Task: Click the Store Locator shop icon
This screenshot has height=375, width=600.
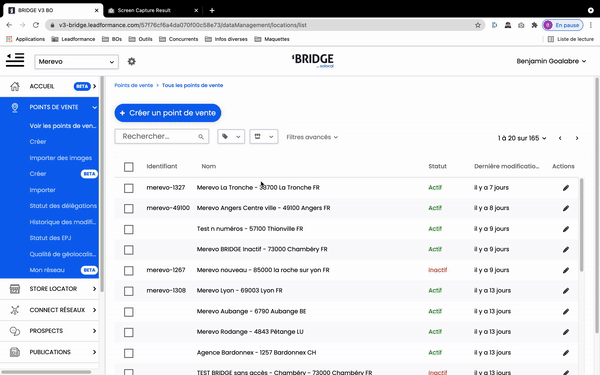Action: [15, 289]
